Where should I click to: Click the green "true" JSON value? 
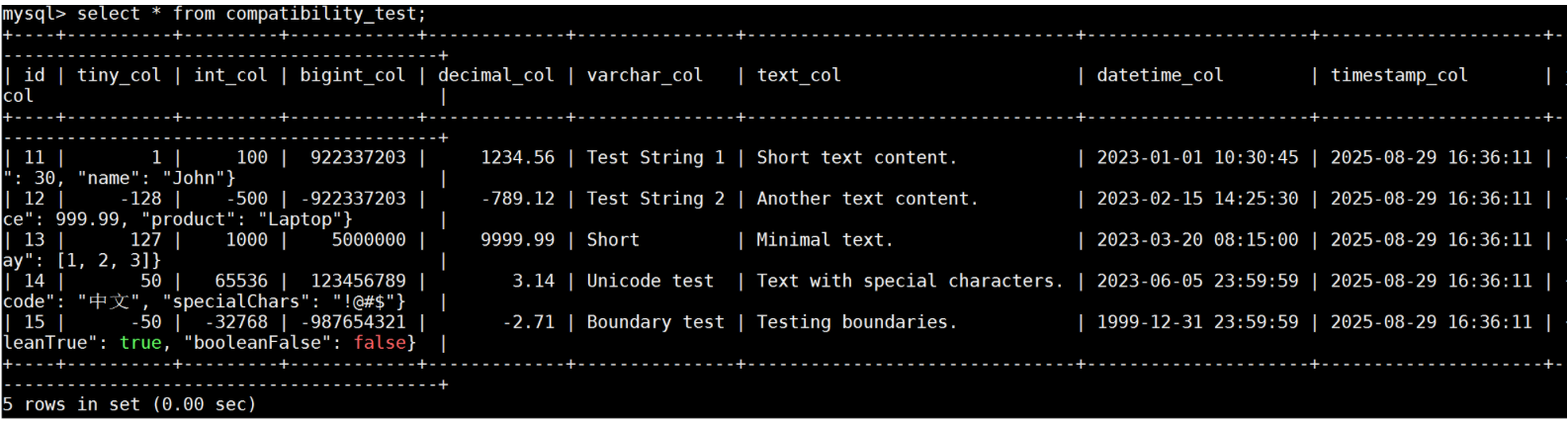click(140, 343)
